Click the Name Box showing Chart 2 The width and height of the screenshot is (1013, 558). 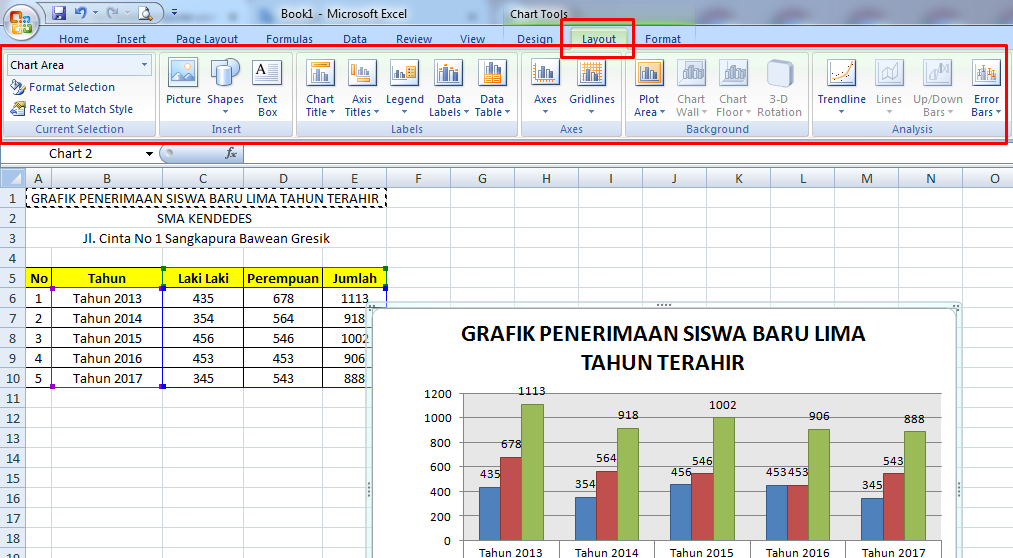coord(71,154)
